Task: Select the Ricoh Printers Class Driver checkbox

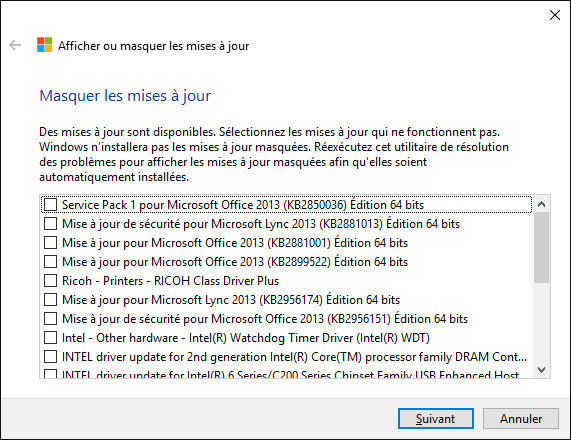Action: coord(50,281)
